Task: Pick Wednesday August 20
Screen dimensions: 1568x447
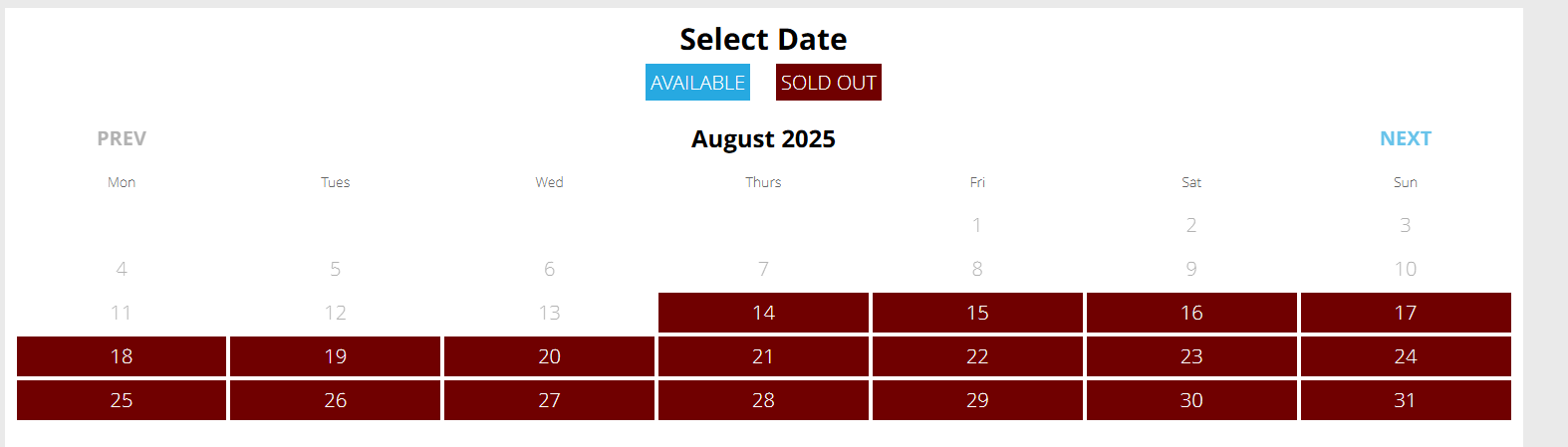Action: [549, 356]
